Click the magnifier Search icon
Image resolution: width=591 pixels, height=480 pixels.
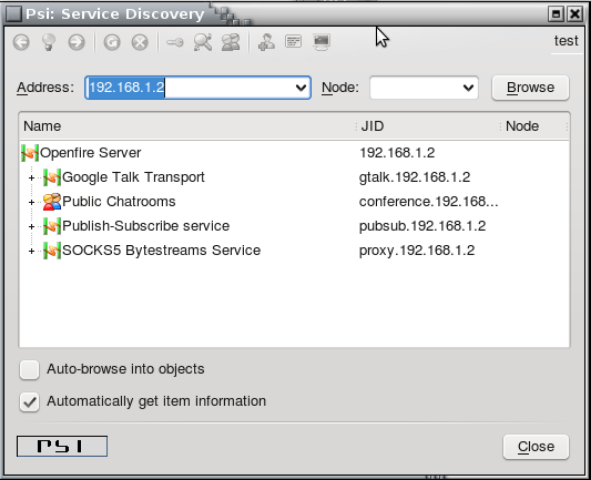pos(203,42)
